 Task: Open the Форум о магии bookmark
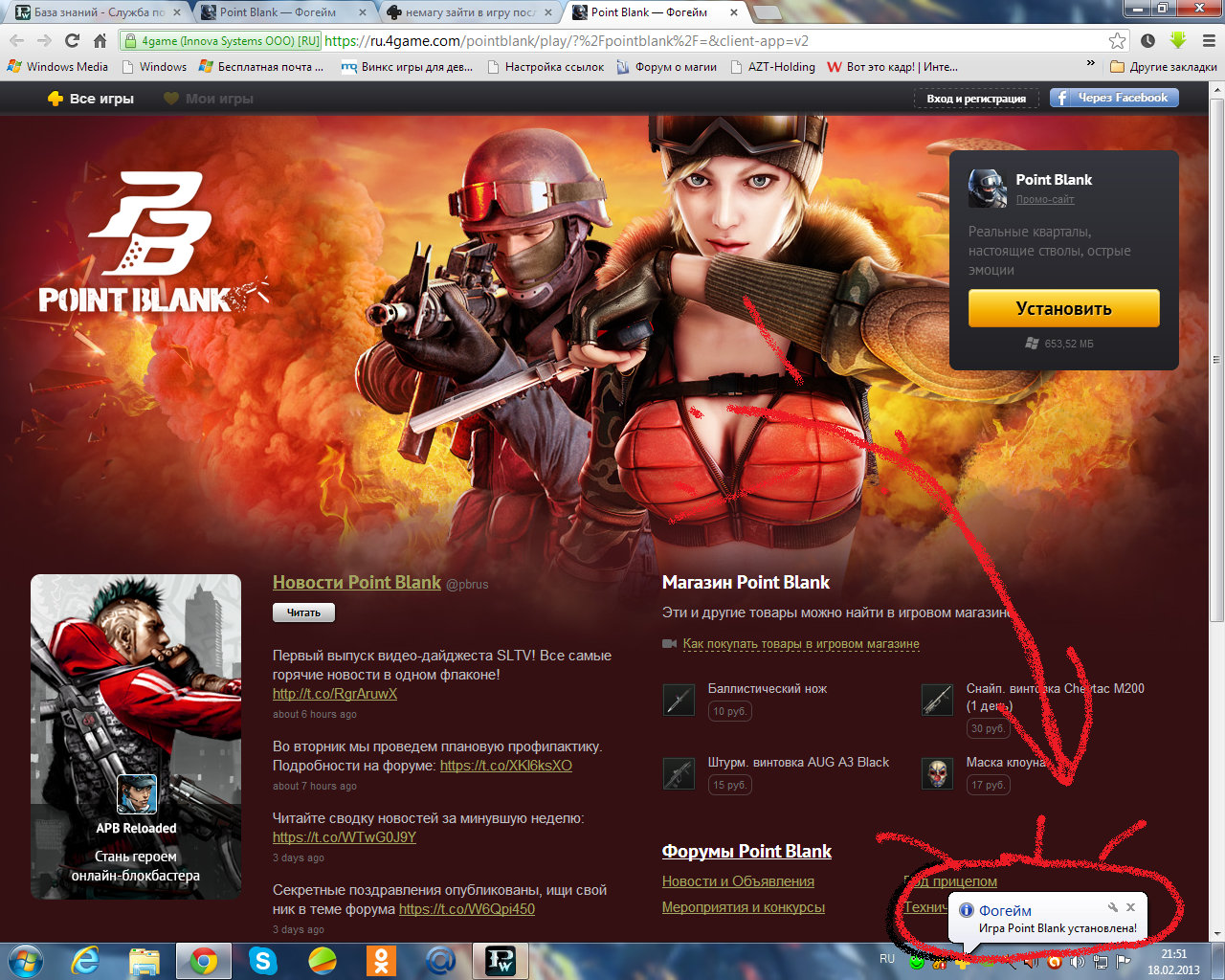coord(666,67)
